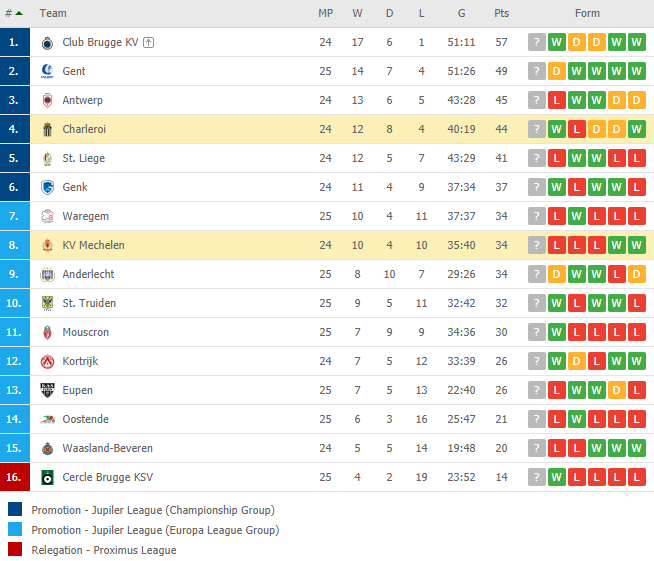The width and height of the screenshot is (654, 561).
Task: Click the red Relegation legend swatch
Action: [15, 550]
